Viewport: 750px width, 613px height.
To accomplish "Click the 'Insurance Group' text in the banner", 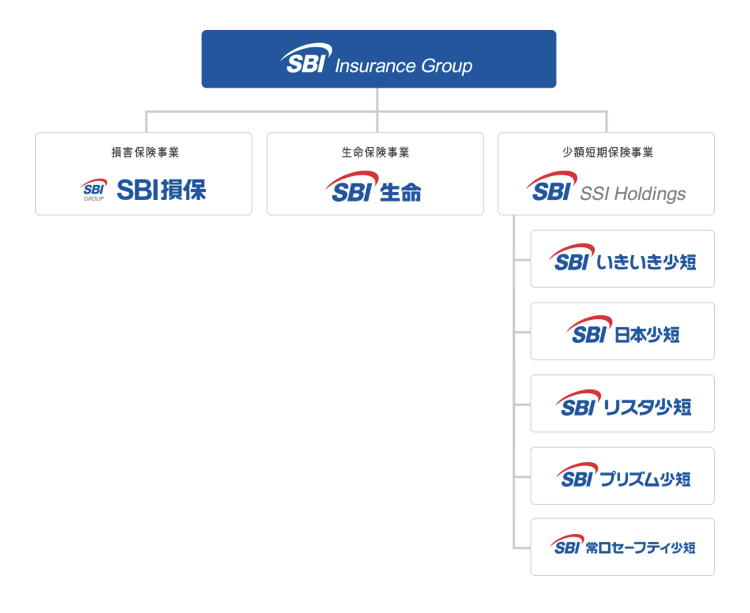I will [x=403, y=67].
